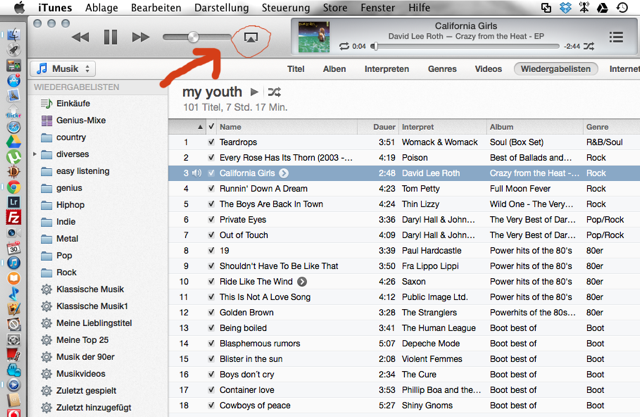
Task: Toggle shuffle icon in now-playing display
Action: click(x=588, y=47)
